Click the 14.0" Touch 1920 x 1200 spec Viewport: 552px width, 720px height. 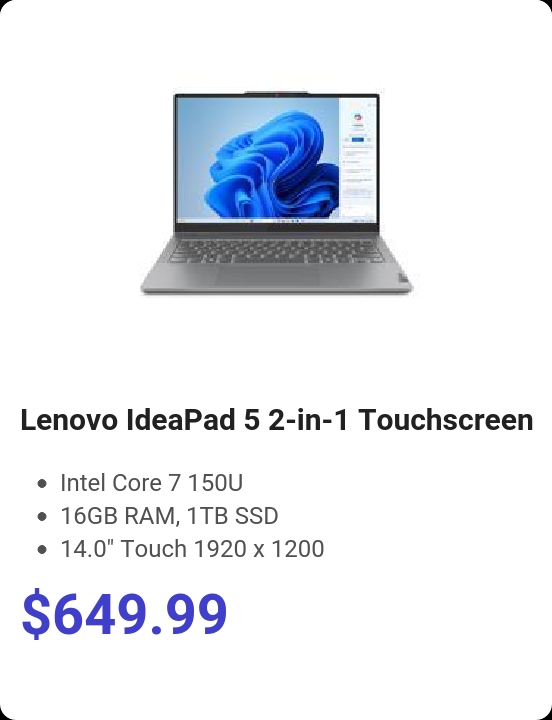point(192,549)
